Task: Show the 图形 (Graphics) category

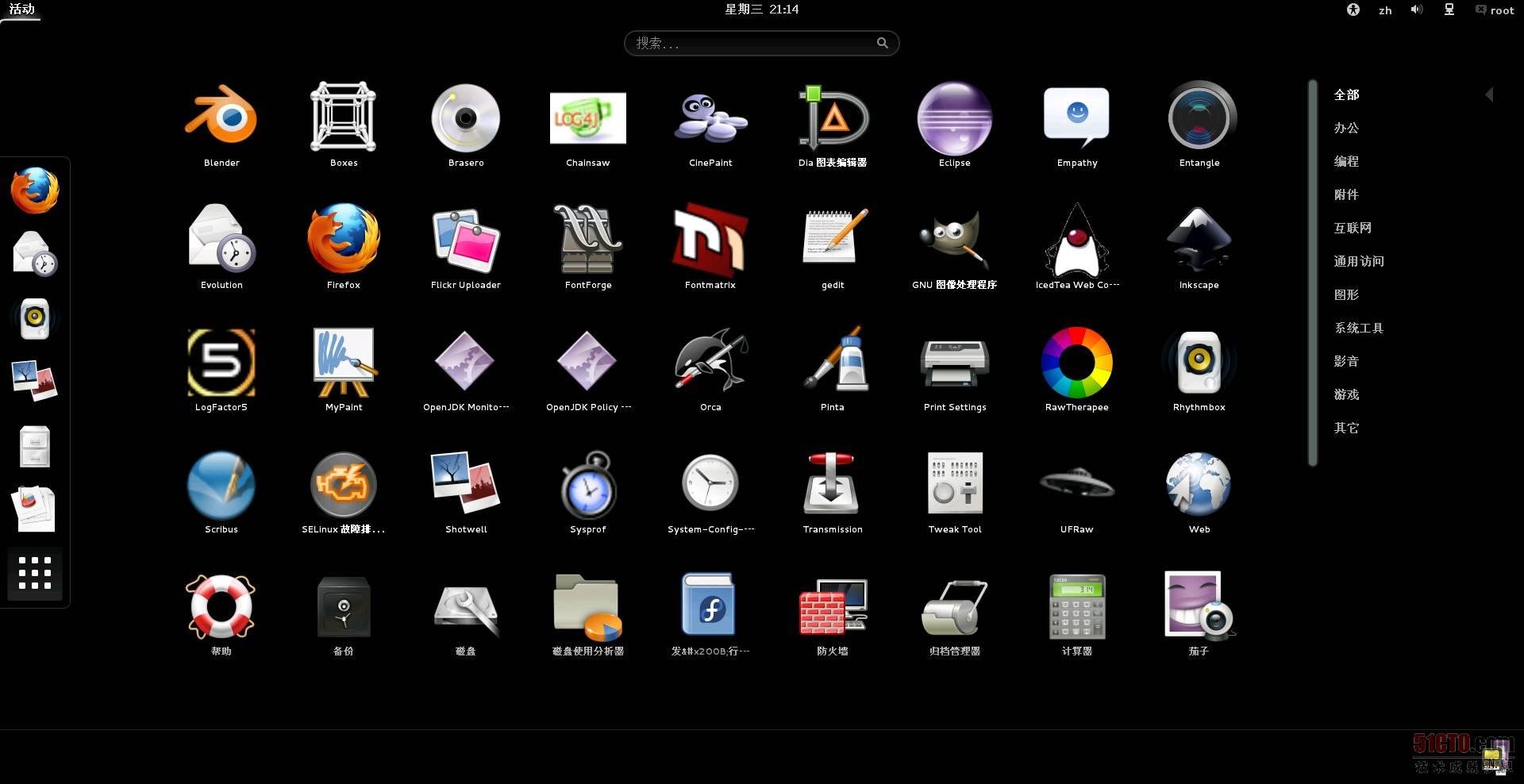Action: (1346, 294)
